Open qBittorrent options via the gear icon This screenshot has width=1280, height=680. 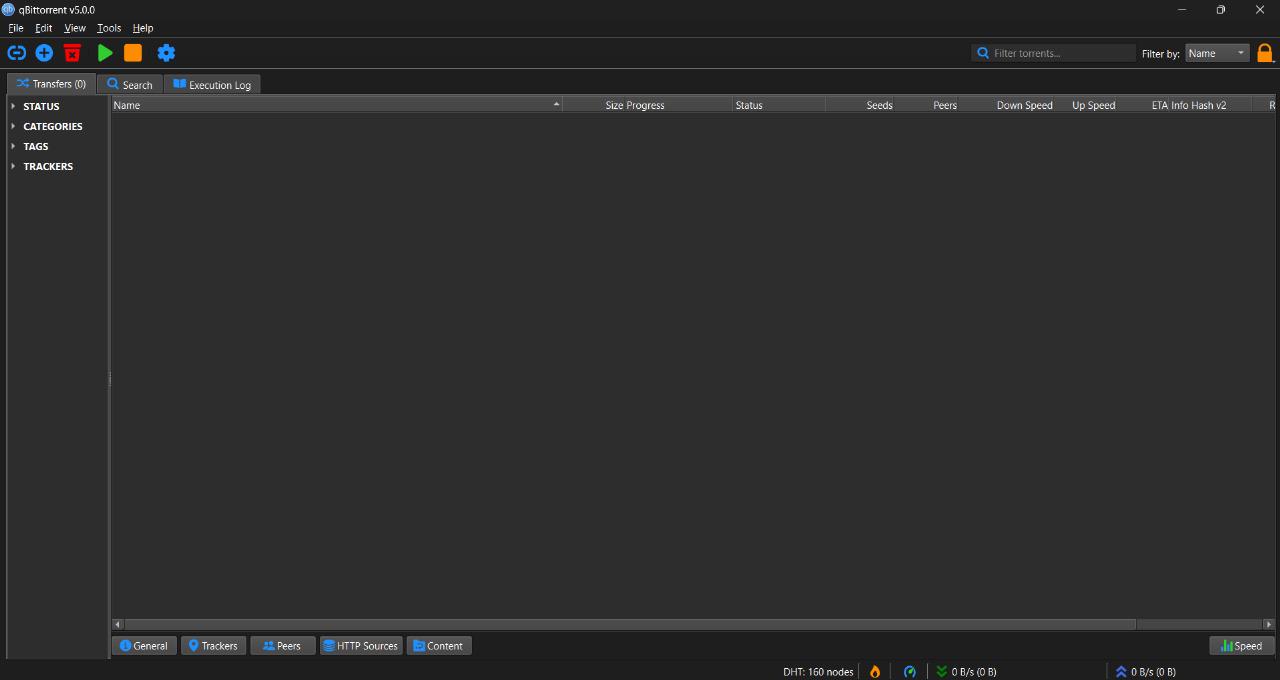(x=166, y=52)
